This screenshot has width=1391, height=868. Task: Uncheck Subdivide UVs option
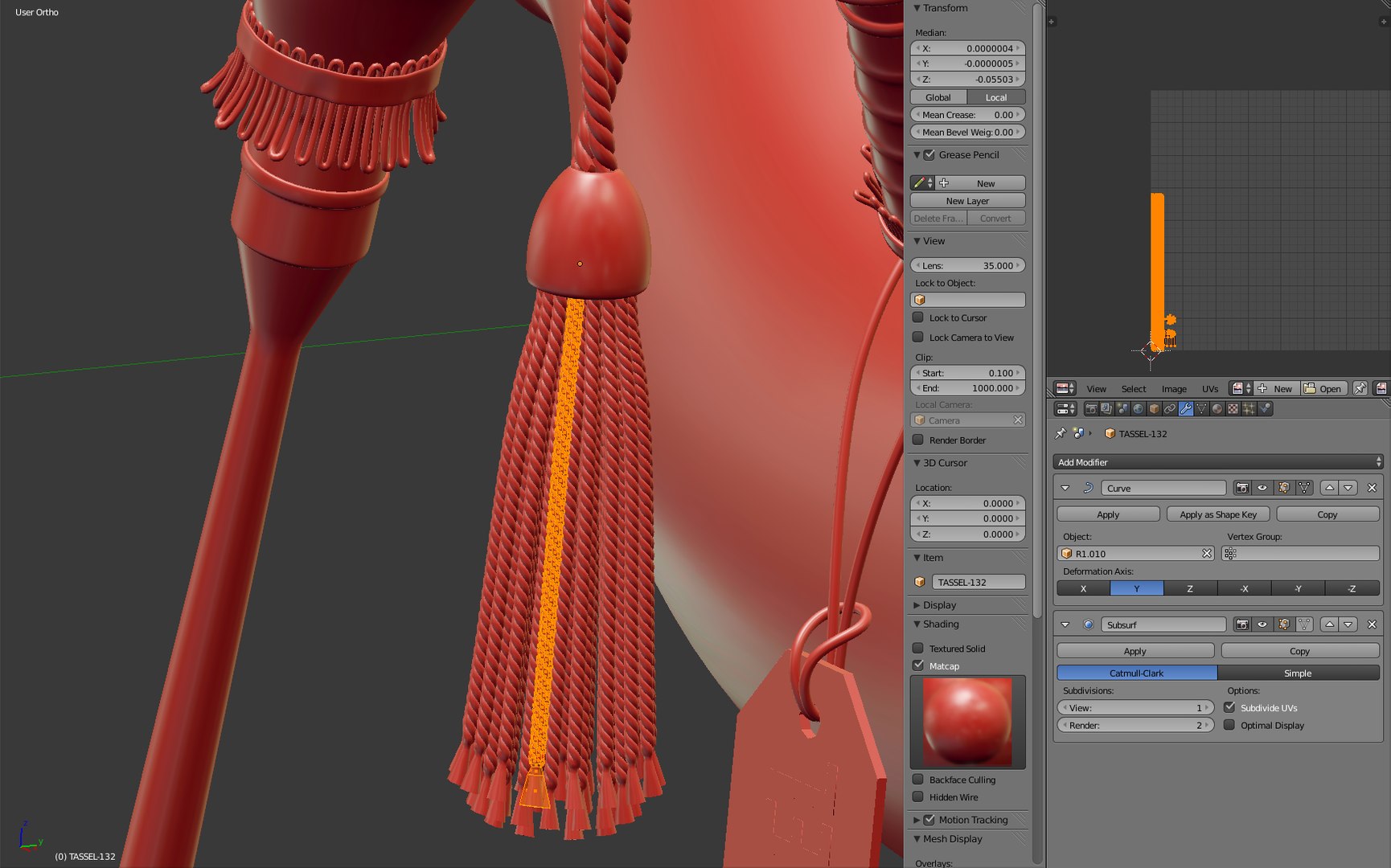pyautogui.click(x=1229, y=707)
